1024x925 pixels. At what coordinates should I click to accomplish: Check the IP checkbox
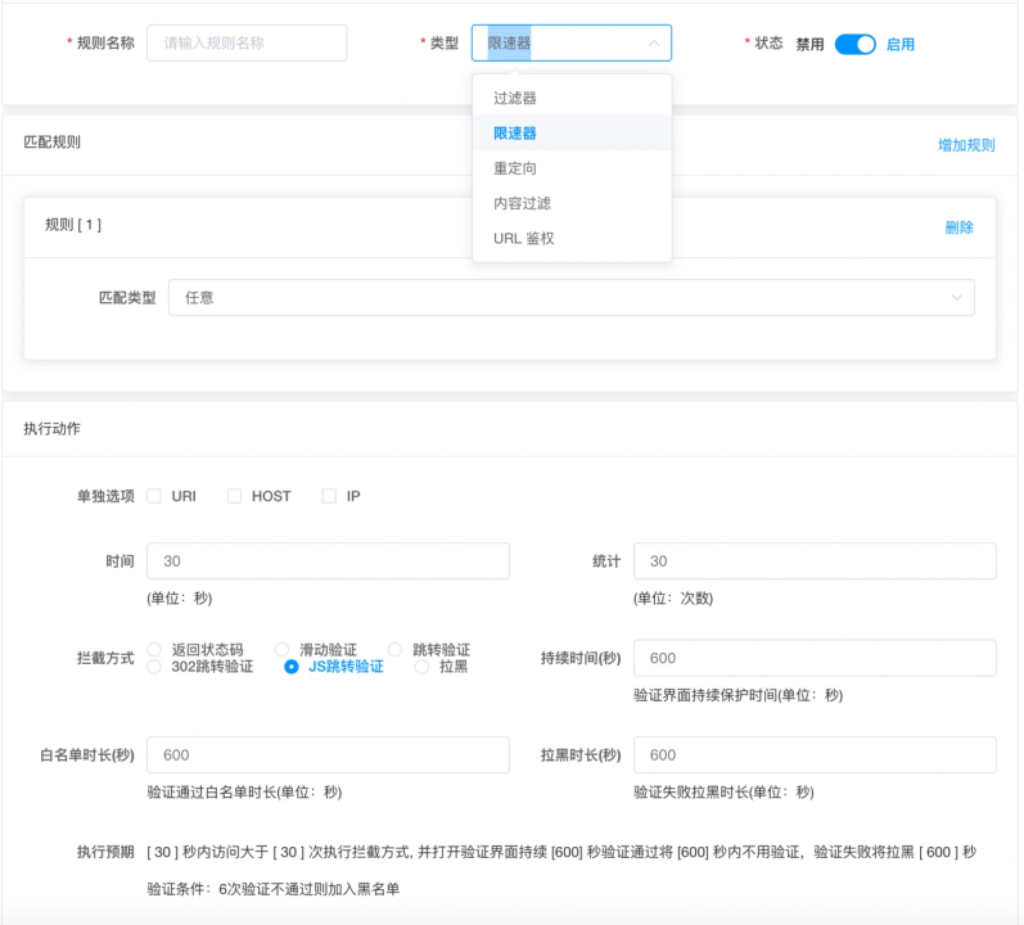[x=329, y=496]
